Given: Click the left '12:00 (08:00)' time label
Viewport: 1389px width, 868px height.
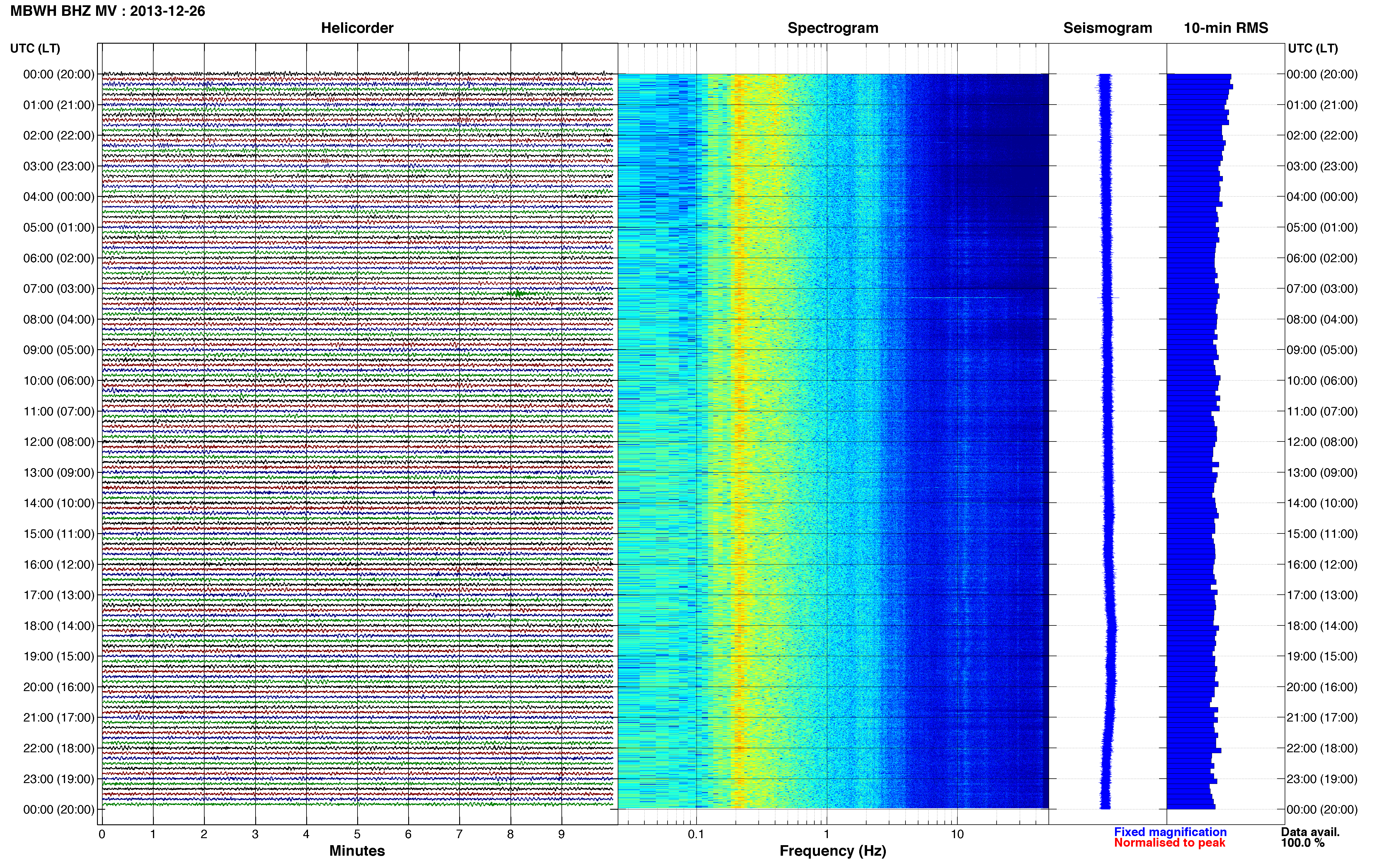Looking at the screenshot, I should [59, 442].
